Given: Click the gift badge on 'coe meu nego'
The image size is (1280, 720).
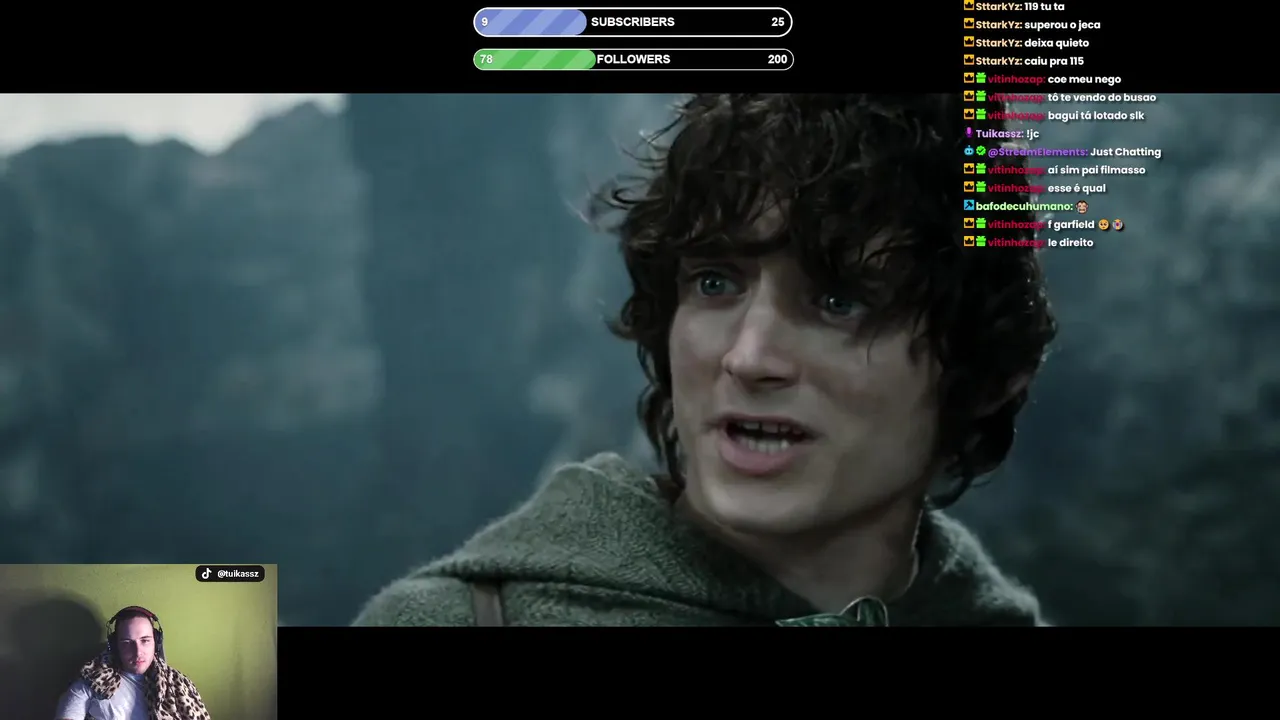Looking at the screenshot, I should [981, 79].
